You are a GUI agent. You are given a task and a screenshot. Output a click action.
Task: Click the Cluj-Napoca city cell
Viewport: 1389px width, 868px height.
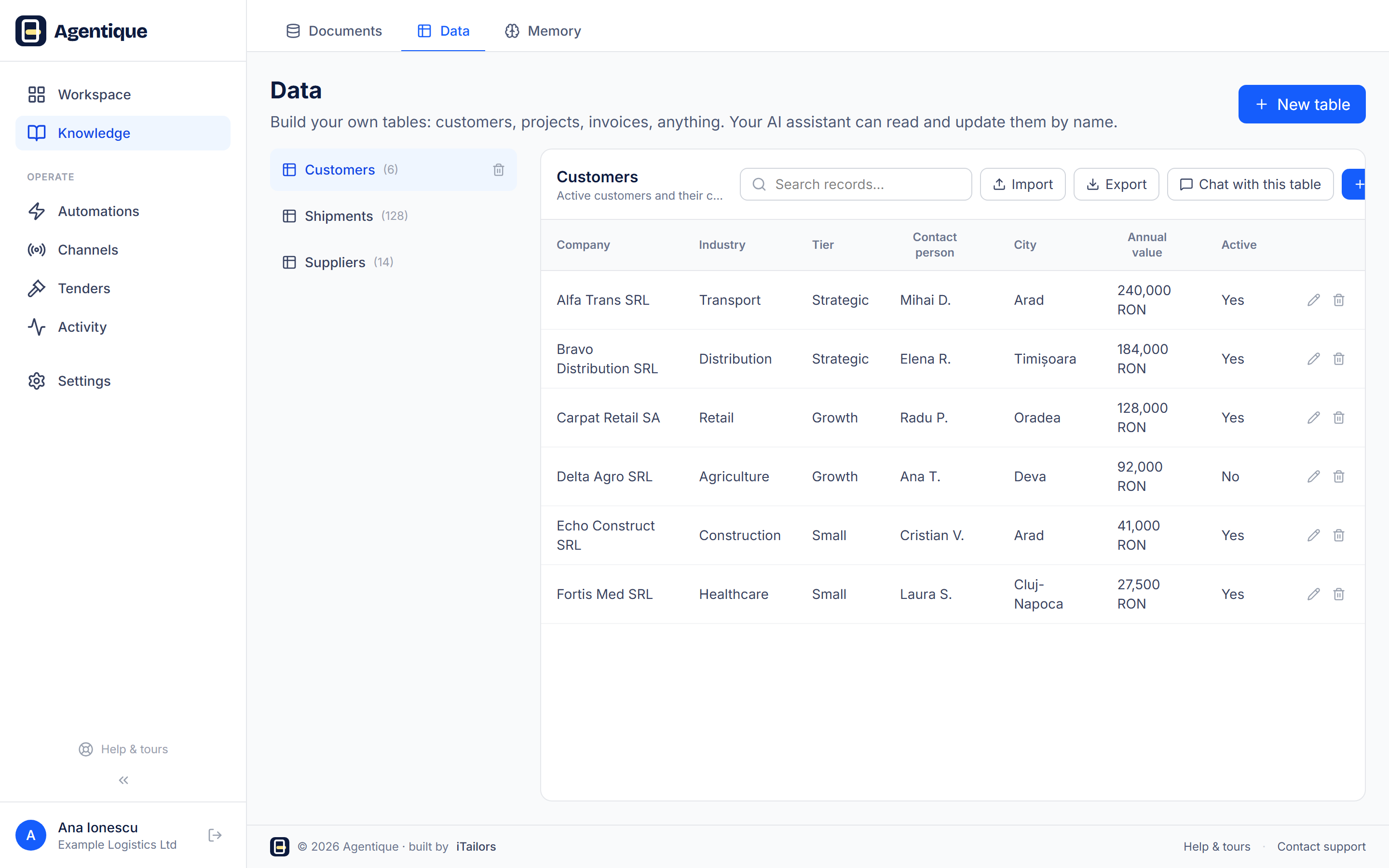point(1038,594)
